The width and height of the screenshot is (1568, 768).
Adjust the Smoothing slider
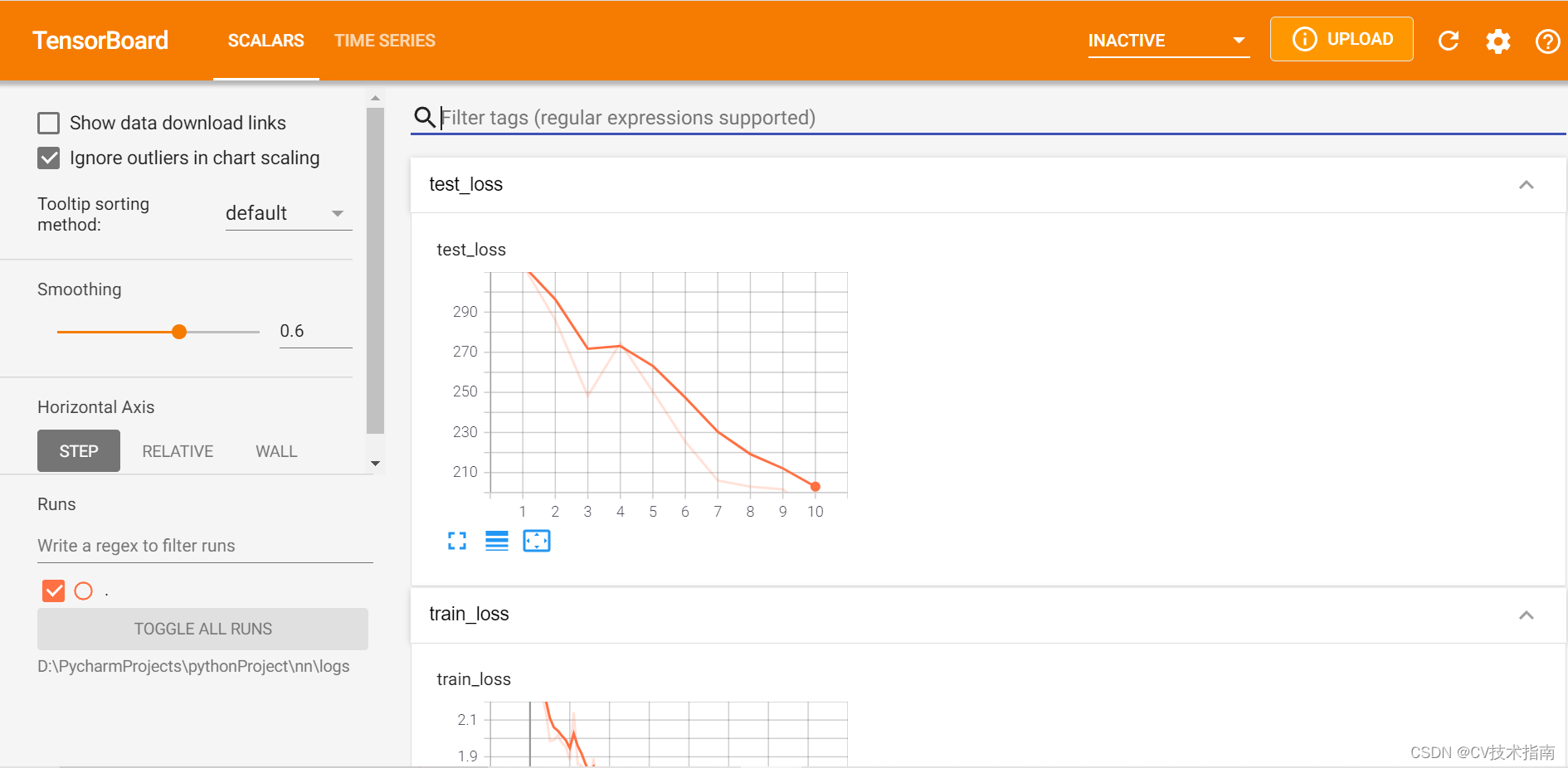pos(179,331)
